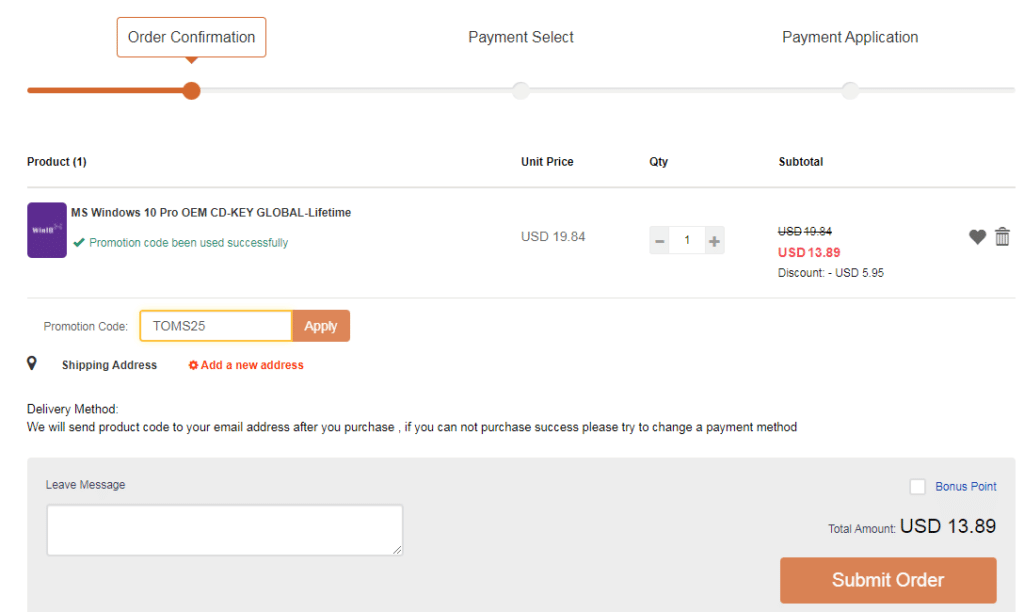Click the Product (1) column header

(x=57, y=161)
